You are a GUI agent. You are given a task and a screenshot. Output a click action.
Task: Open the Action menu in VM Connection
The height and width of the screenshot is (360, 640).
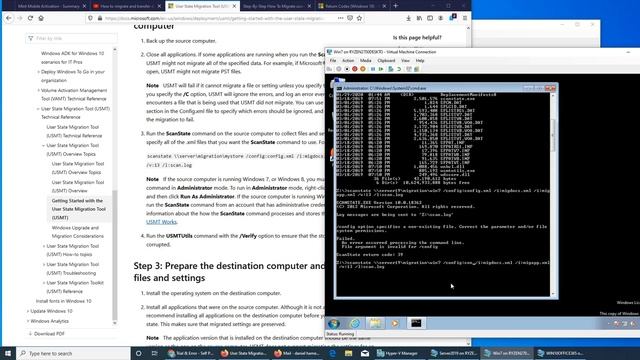348,60
